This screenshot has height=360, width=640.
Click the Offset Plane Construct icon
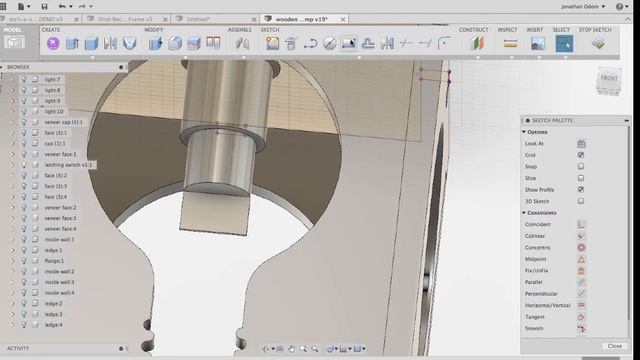coord(477,43)
